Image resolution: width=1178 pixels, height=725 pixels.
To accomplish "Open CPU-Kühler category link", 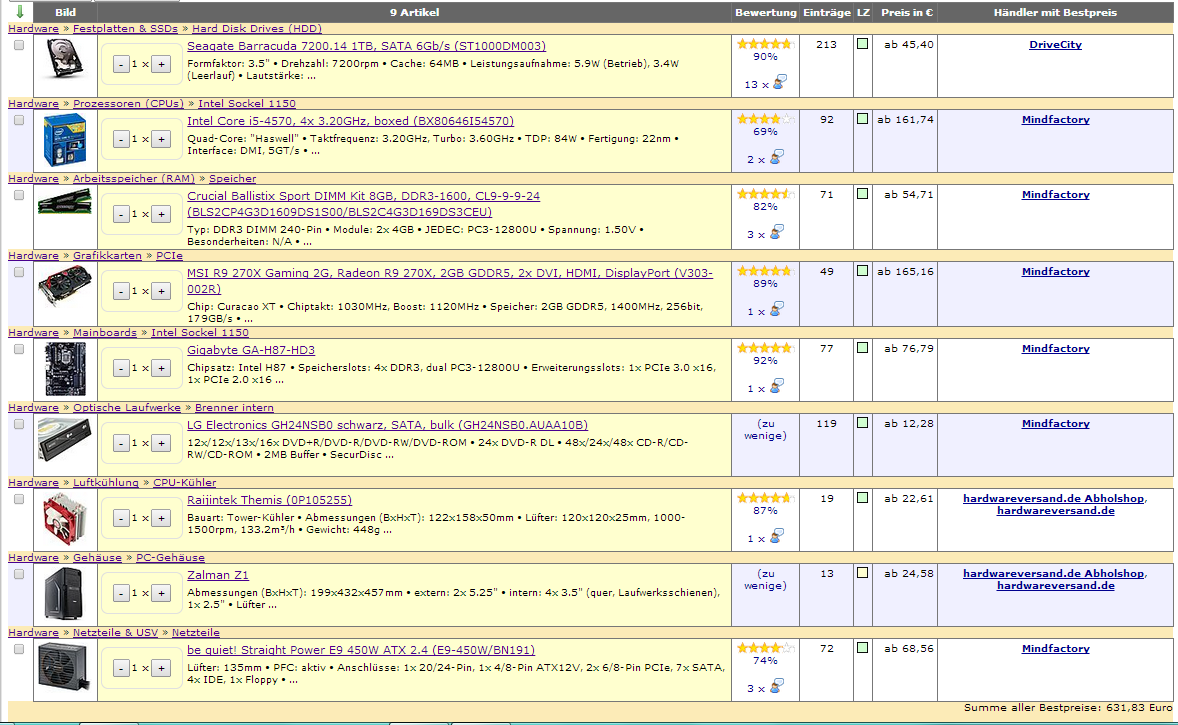I will click(x=185, y=482).
